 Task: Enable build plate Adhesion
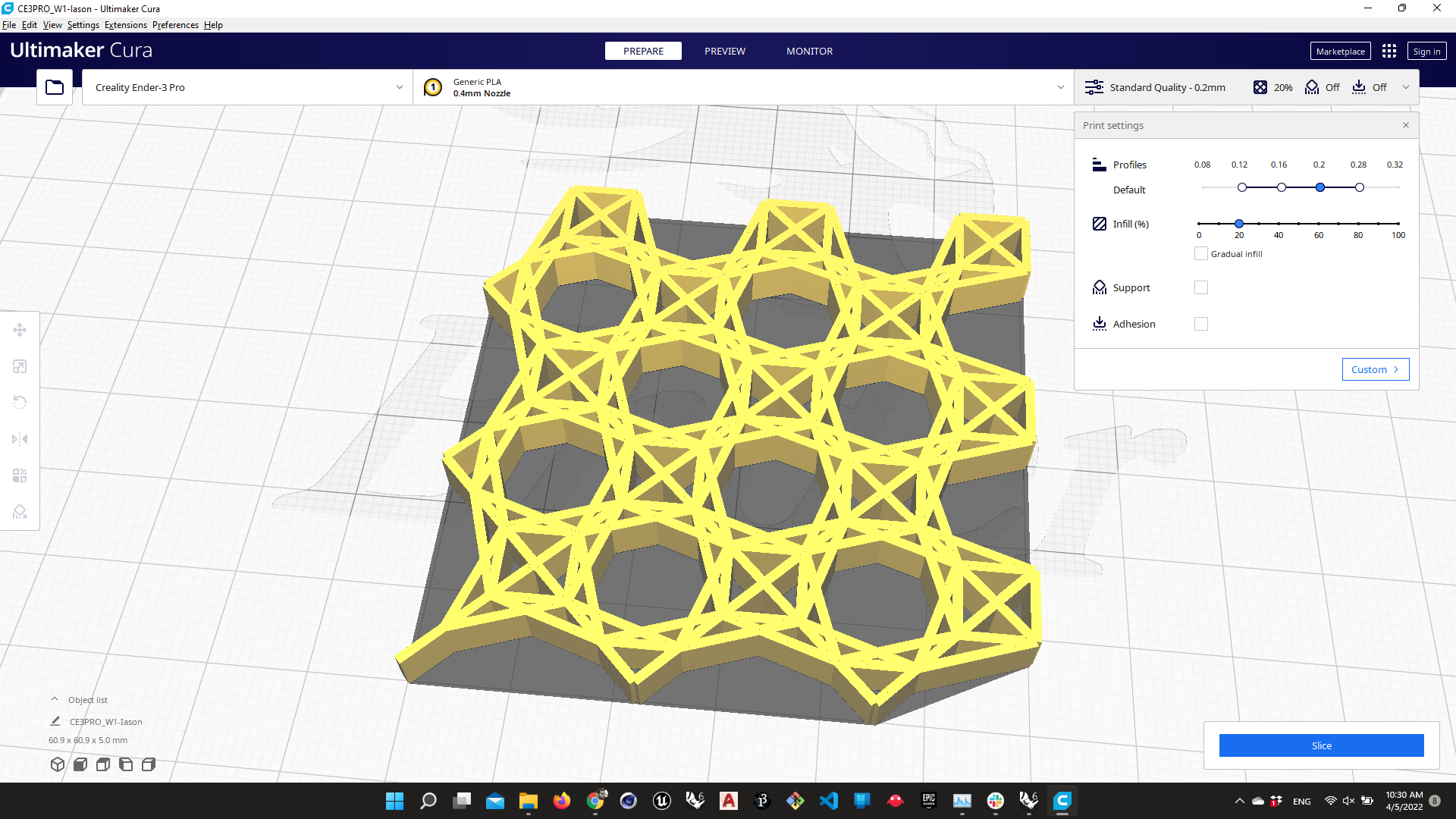(1200, 324)
